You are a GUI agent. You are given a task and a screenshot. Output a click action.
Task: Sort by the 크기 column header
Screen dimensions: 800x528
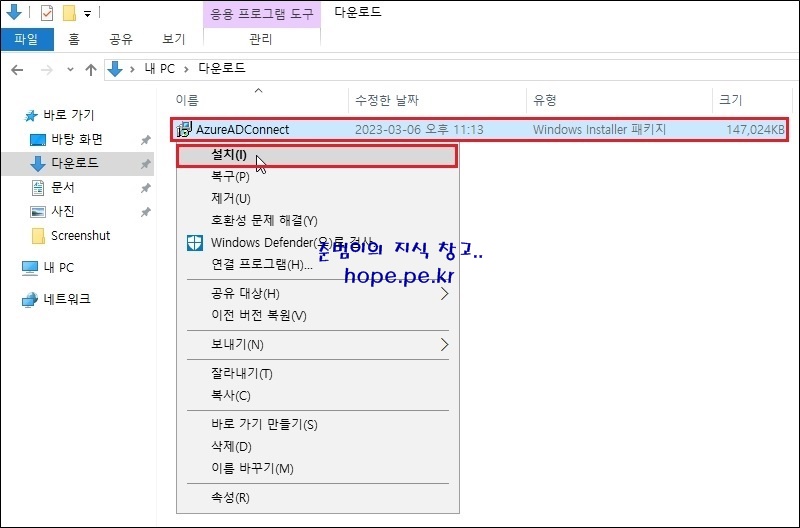pos(752,100)
